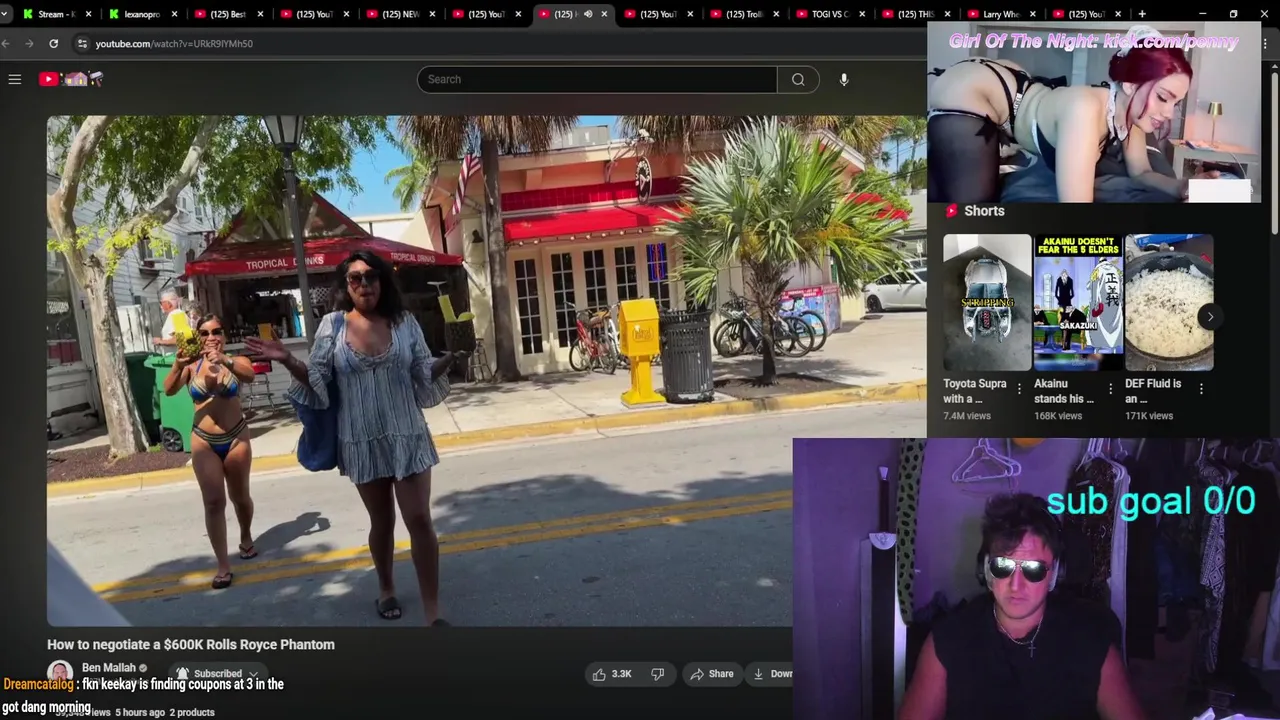
Task: Click the video title text
Action: tap(191, 645)
